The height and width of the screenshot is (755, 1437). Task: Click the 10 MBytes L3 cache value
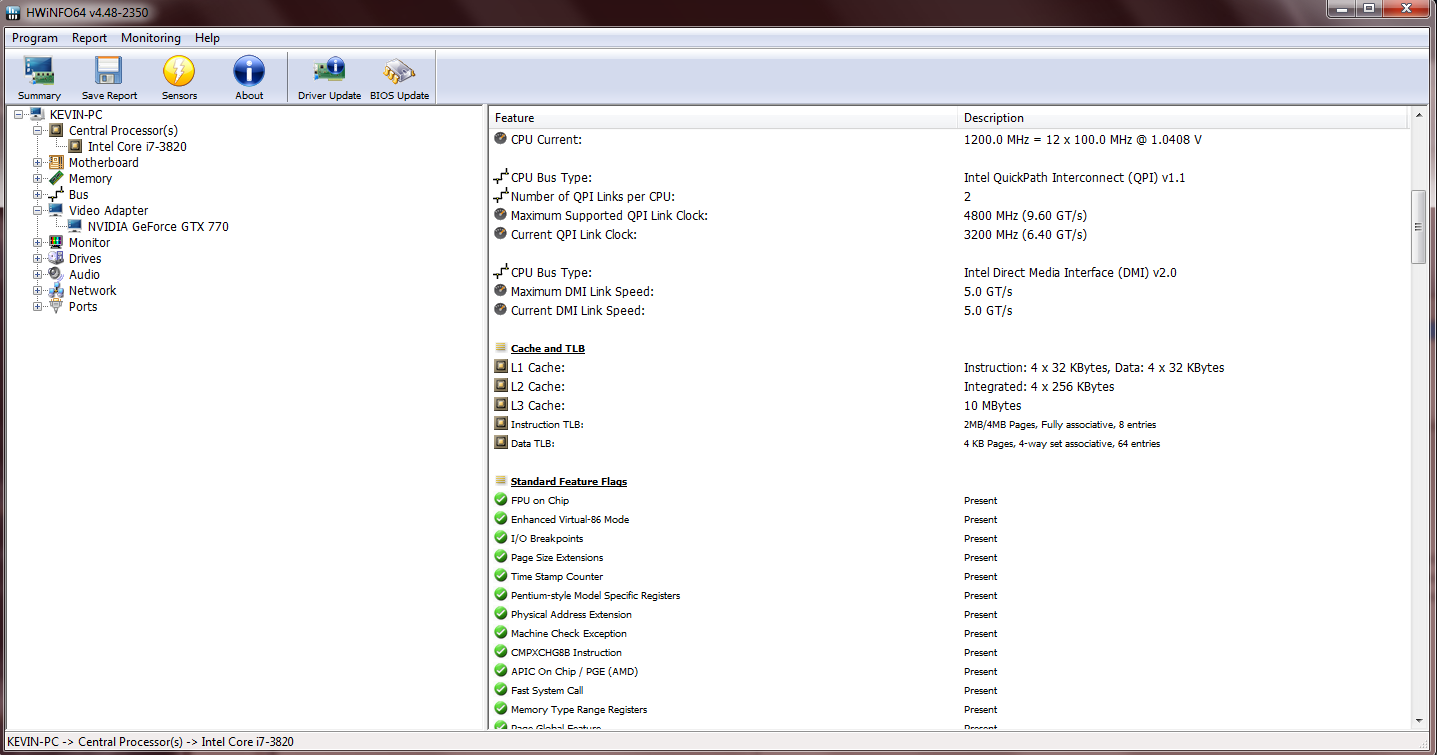coord(993,406)
